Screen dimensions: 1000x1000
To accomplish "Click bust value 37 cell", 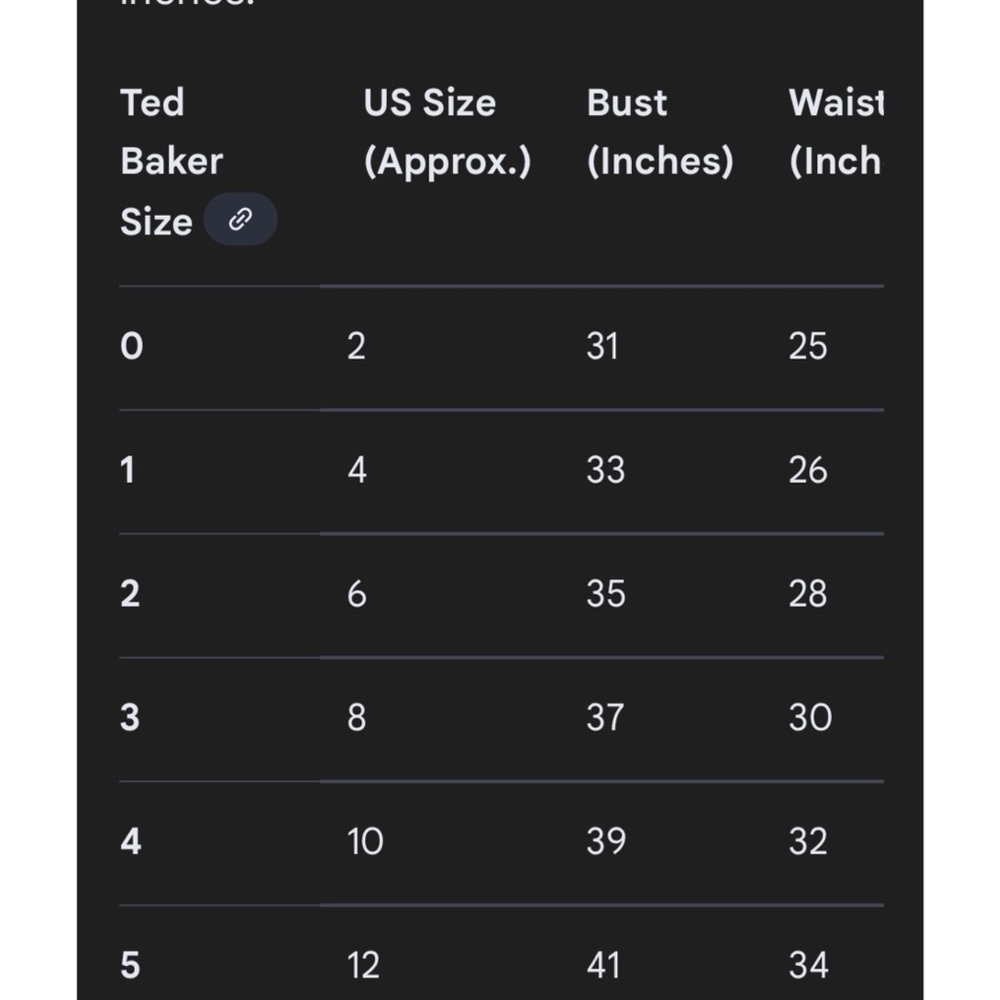I will point(605,717).
